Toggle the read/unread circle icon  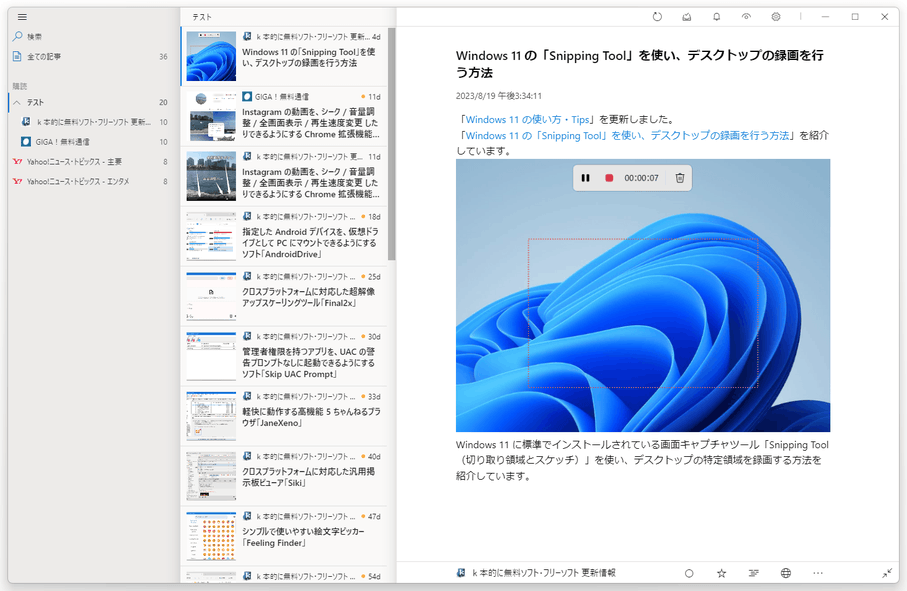pyautogui.click(x=689, y=574)
